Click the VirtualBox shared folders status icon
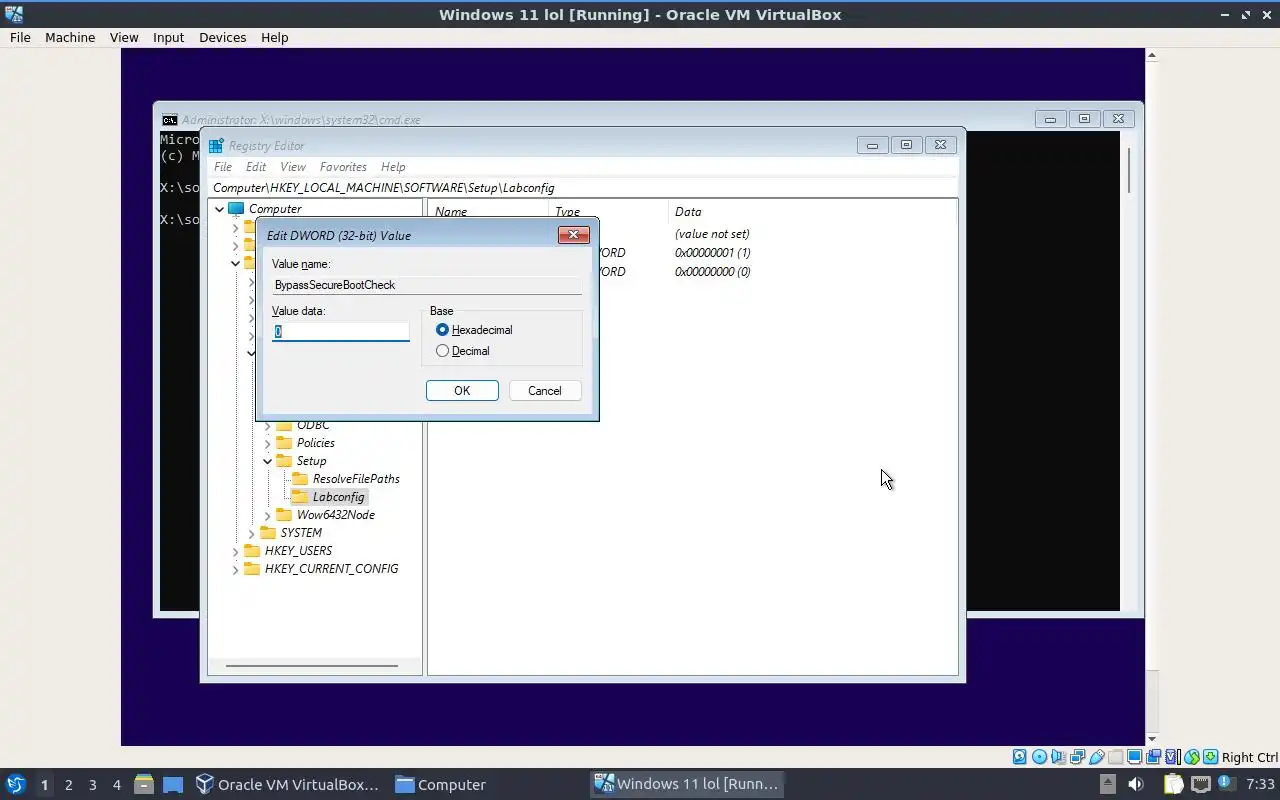1280x800 pixels. coord(1115,757)
